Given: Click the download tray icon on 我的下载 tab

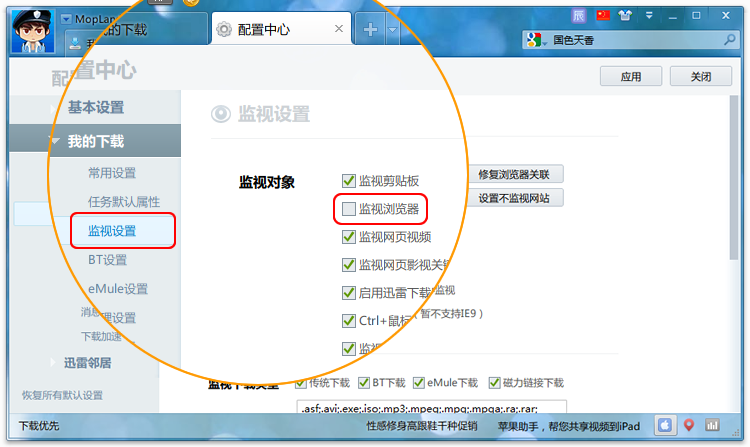Looking at the screenshot, I should (75, 43).
